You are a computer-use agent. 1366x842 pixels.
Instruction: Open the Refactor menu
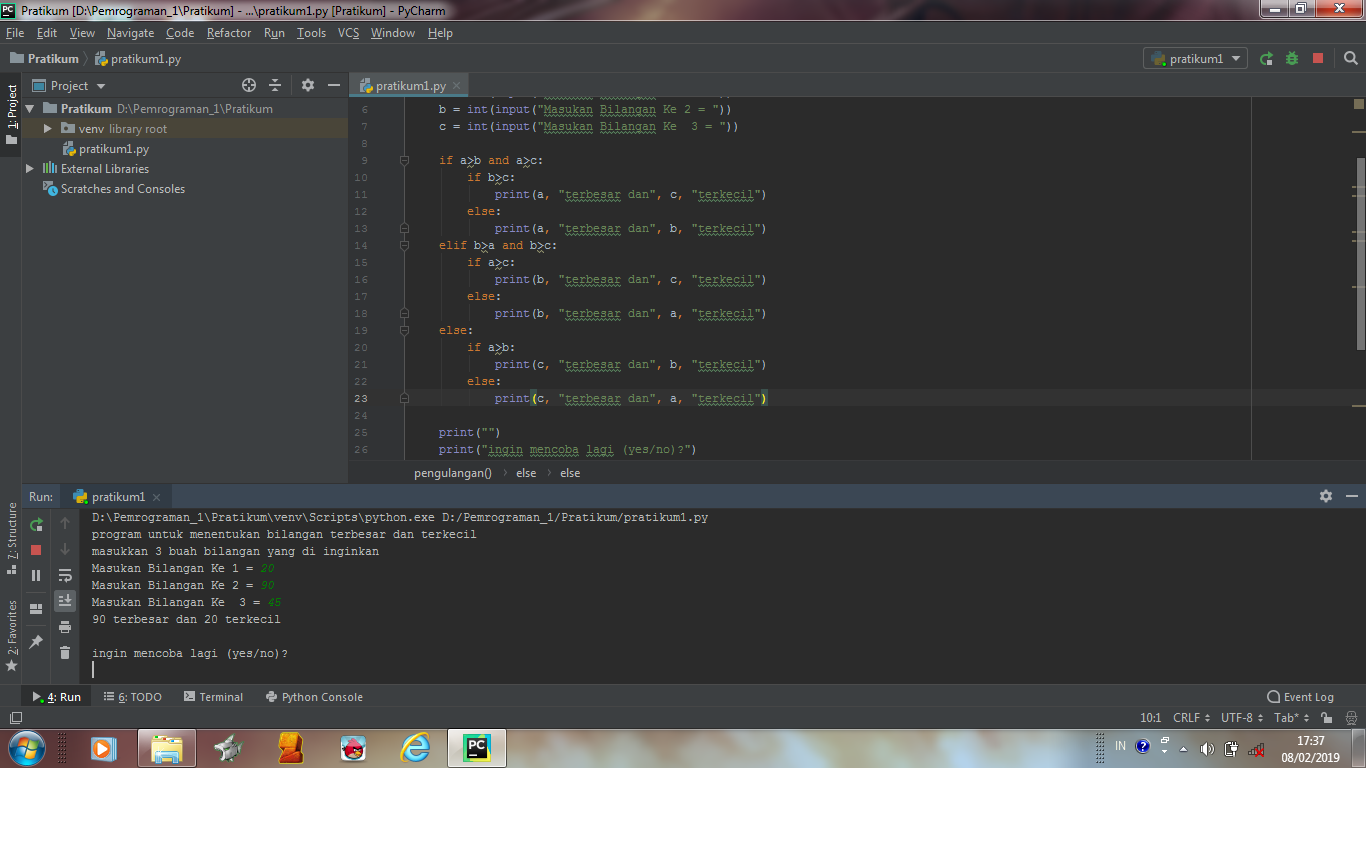[x=229, y=33]
